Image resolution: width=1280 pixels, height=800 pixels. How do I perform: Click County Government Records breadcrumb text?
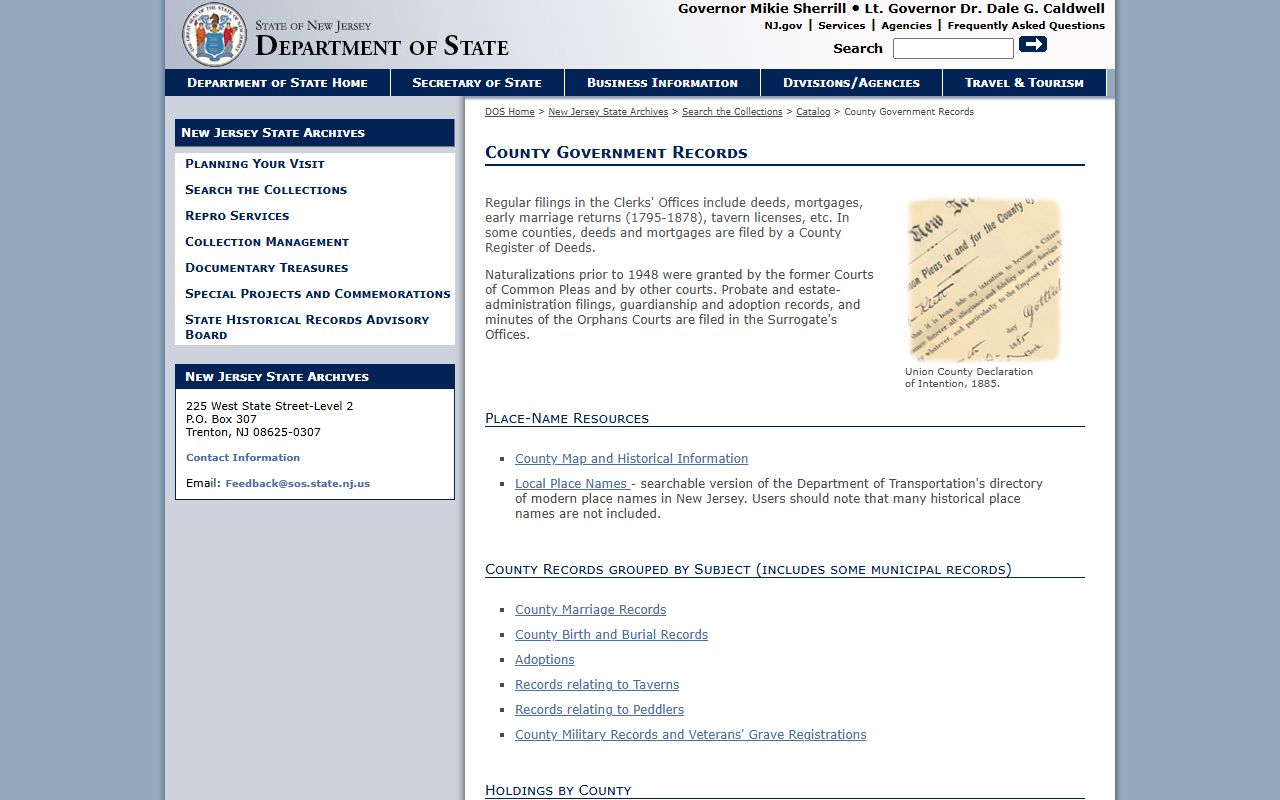(x=909, y=112)
